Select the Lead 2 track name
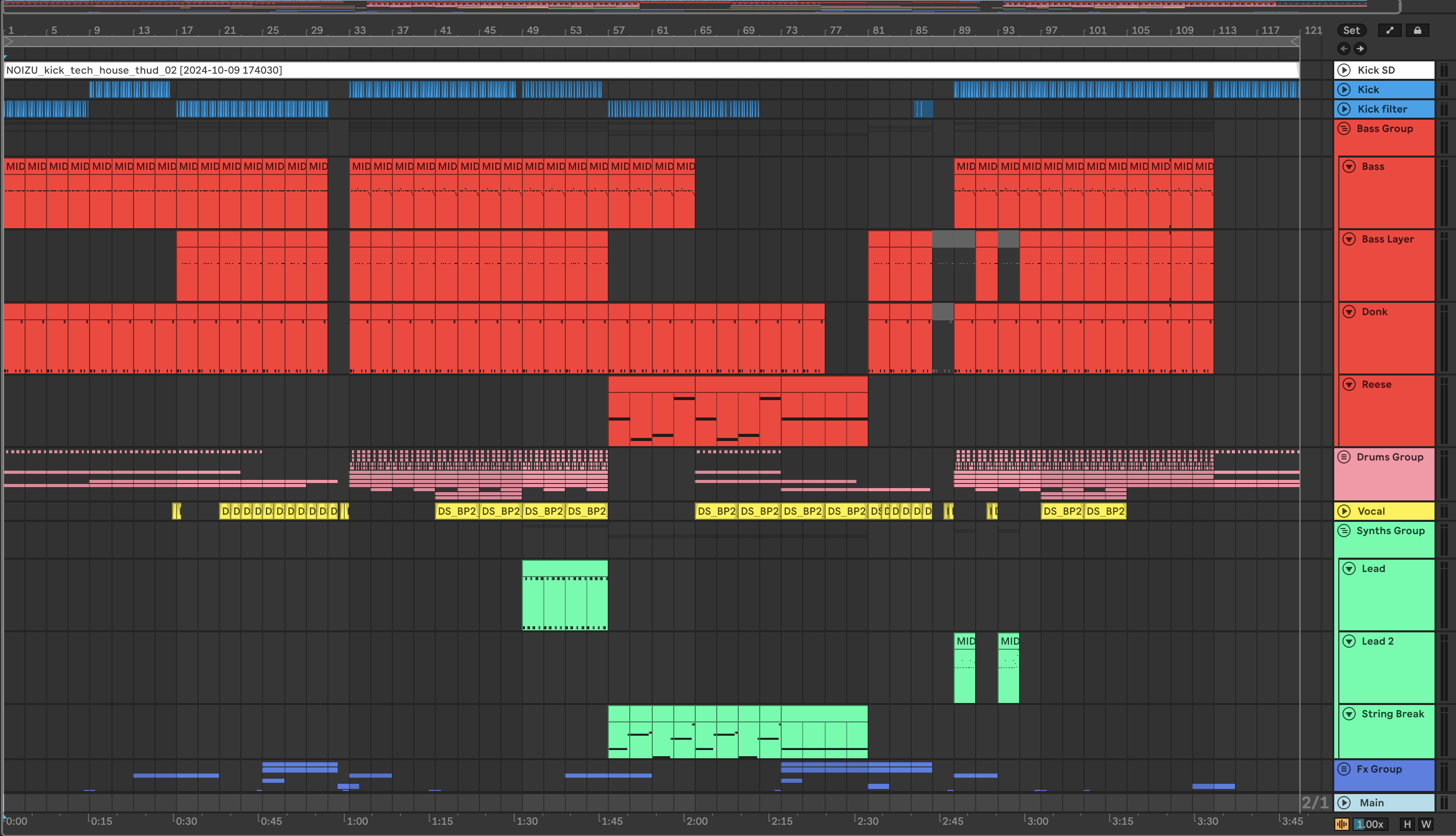 click(x=1377, y=642)
